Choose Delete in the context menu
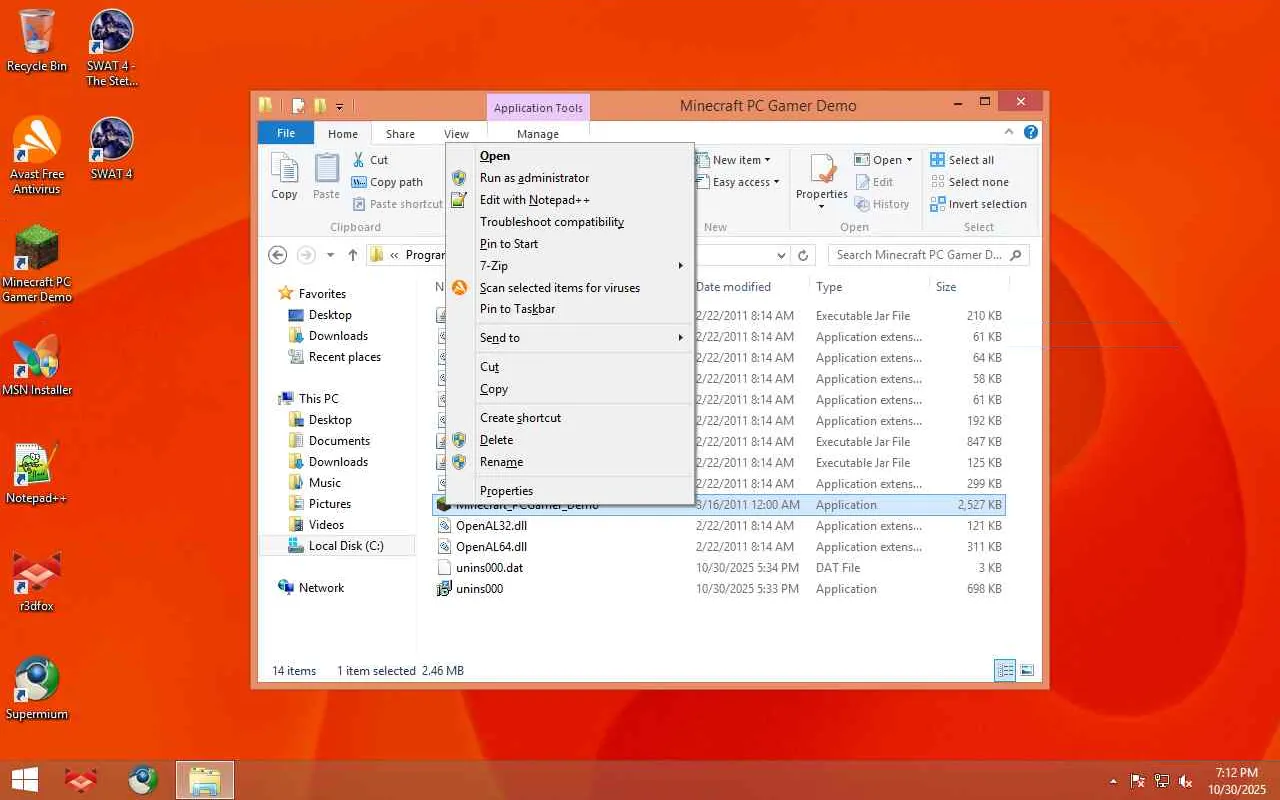The width and height of the screenshot is (1280, 800). pyautogui.click(x=570, y=440)
